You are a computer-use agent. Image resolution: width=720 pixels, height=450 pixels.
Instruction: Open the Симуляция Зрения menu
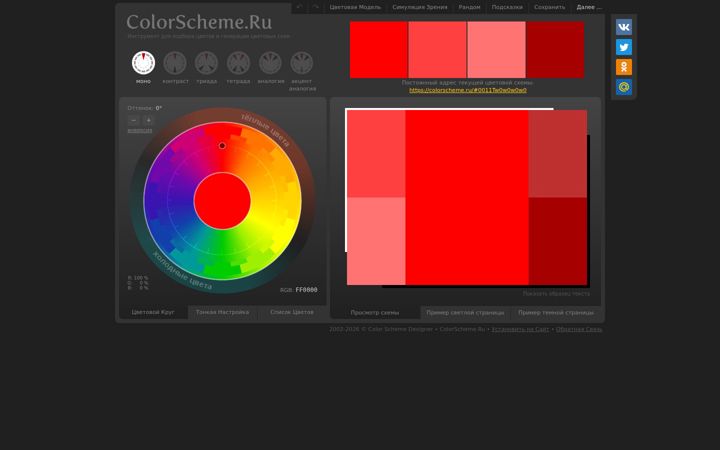(x=420, y=7)
